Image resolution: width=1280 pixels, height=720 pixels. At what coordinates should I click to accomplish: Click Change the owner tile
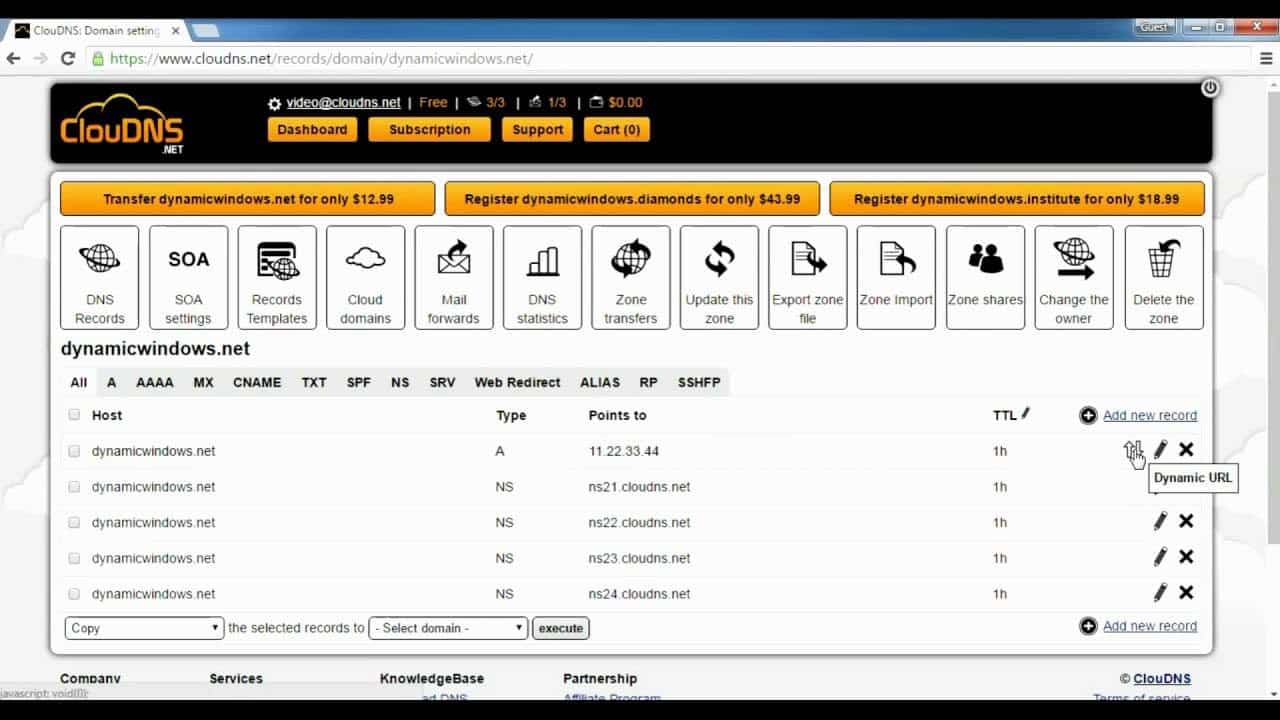[x=1074, y=277]
